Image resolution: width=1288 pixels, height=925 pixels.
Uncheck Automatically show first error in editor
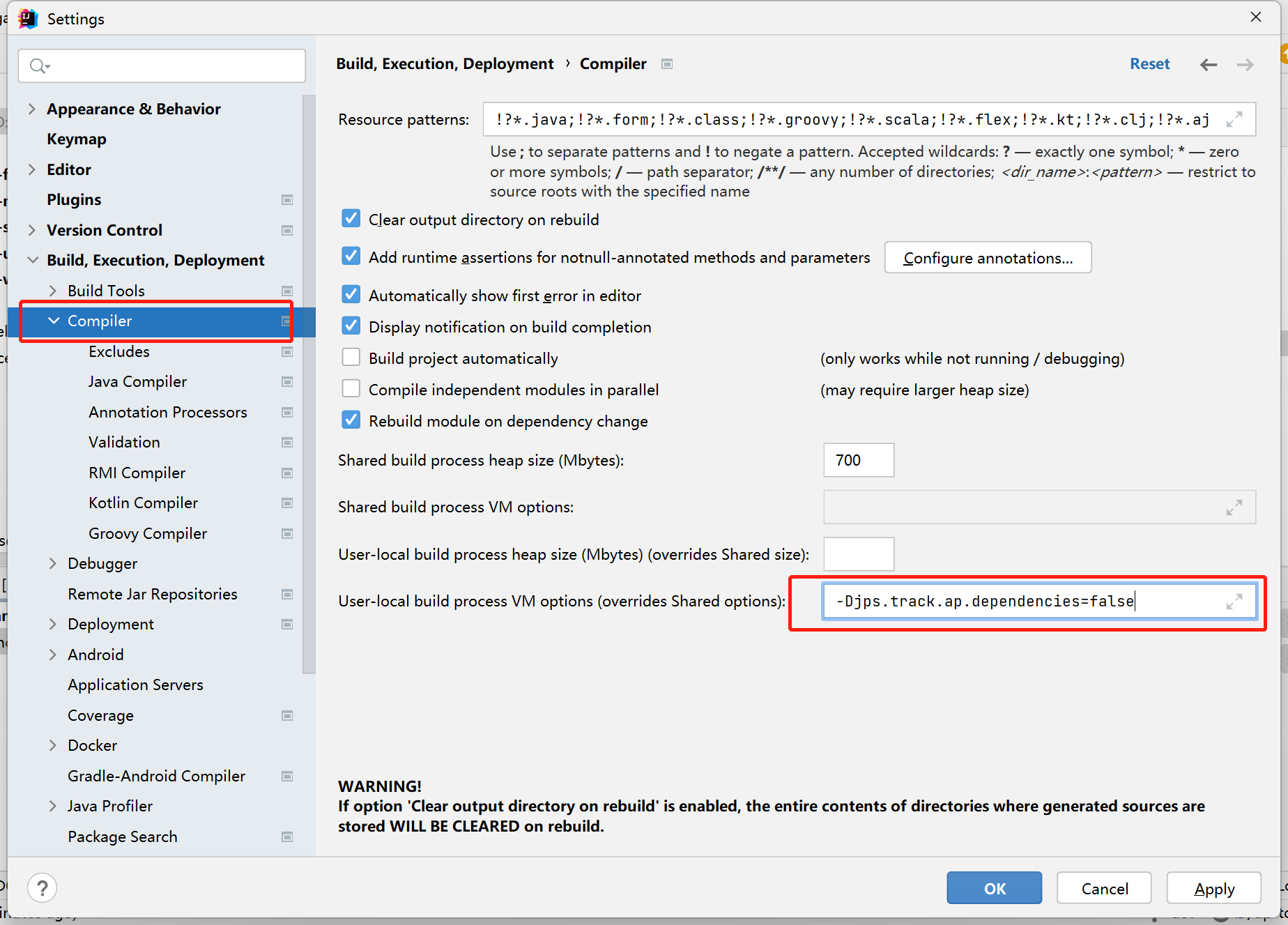point(351,295)
